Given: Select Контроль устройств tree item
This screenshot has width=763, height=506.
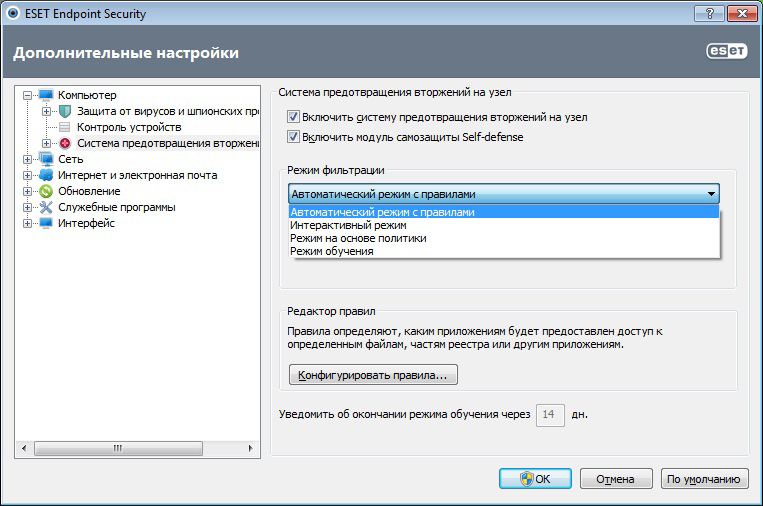Looking at the screenshot, I should coord(129,127).
